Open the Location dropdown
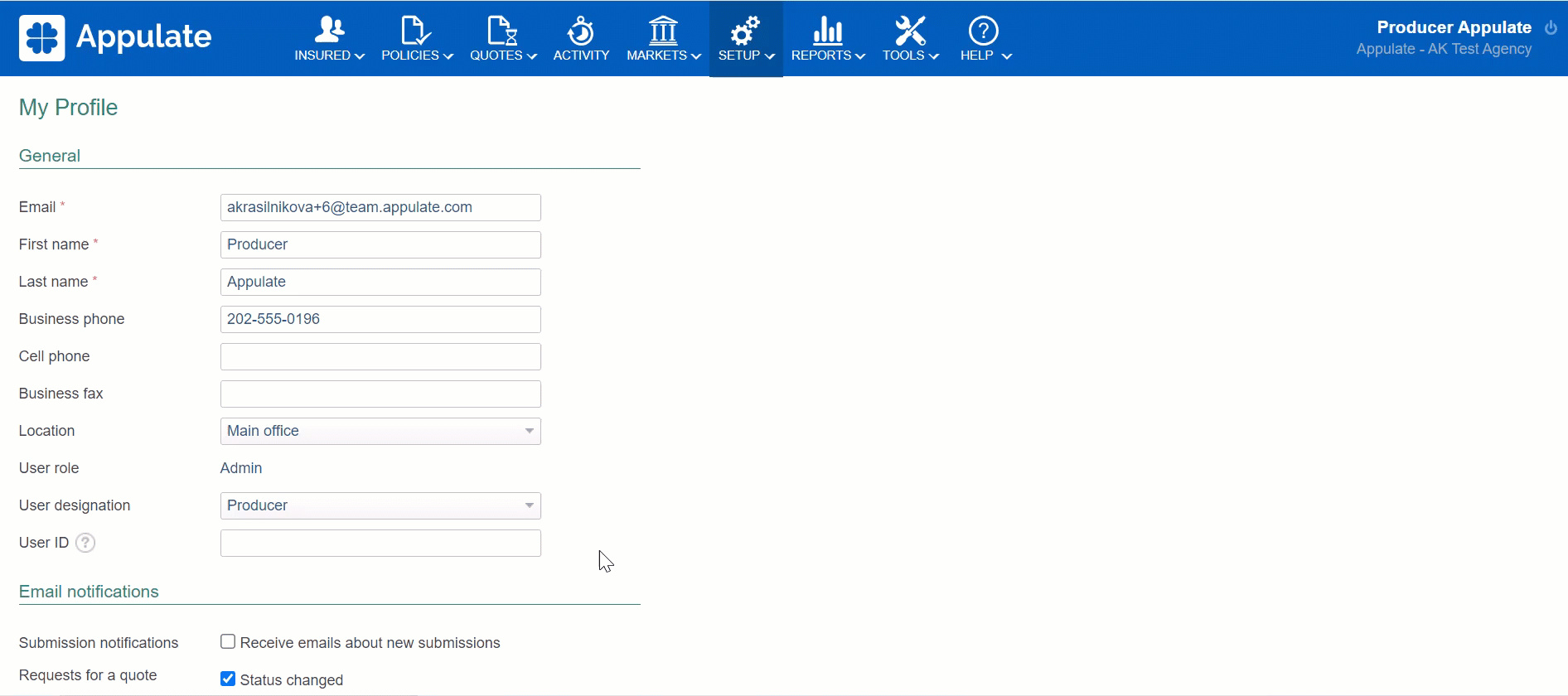1568x696 pixels. coord(380,431)
